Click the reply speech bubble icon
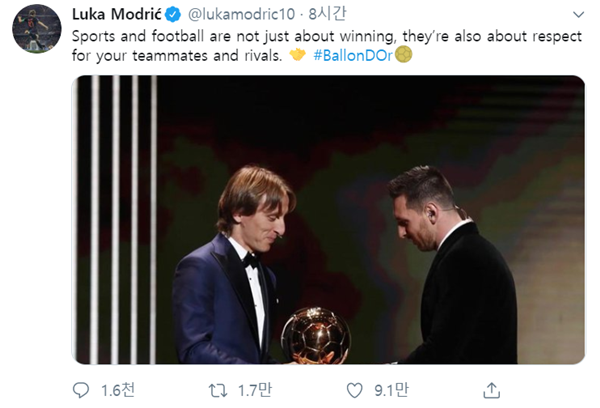Screen dimensions: 600x408 [81, 390]
